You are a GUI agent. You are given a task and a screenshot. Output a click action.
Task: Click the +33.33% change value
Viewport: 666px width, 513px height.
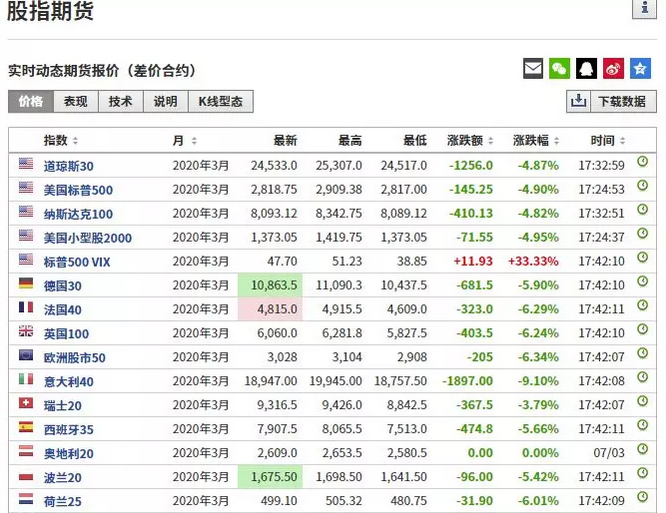point(533,261)
